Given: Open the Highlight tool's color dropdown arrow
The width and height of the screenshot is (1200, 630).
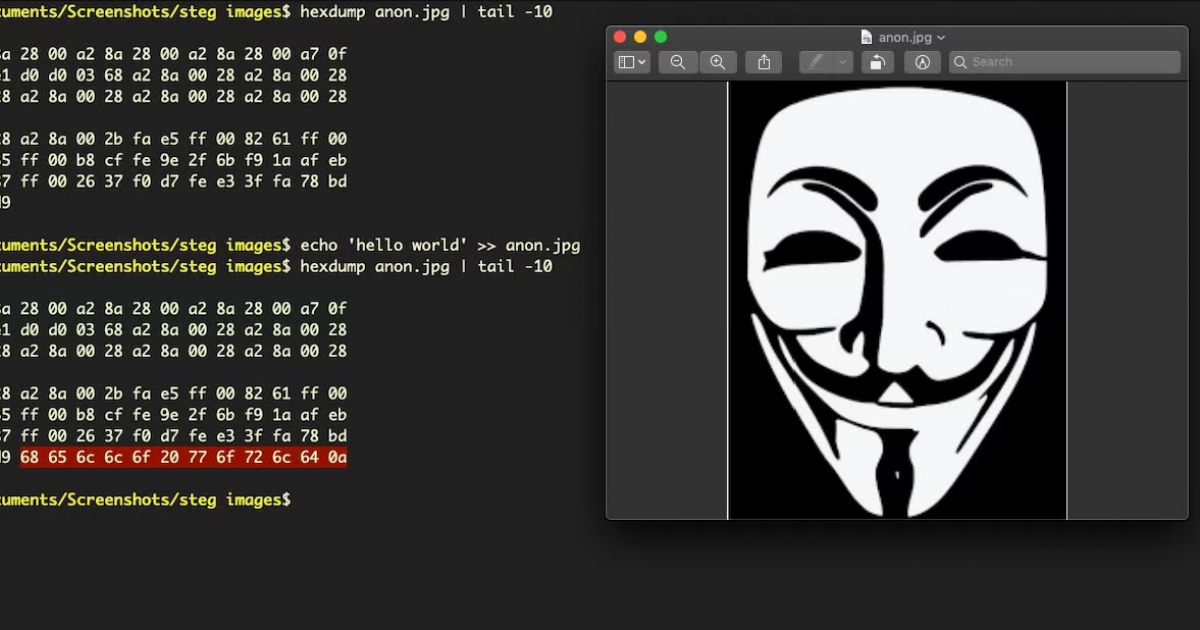Looking at the screenshot, I should click(843, 62).
